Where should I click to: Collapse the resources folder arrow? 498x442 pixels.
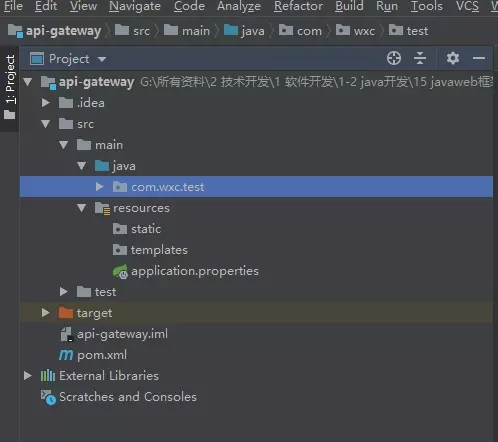(x=82, y=208)
